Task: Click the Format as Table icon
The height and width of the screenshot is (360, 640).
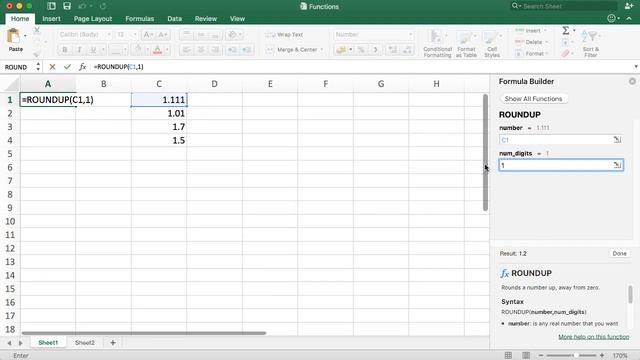Action: coord(465,38)
